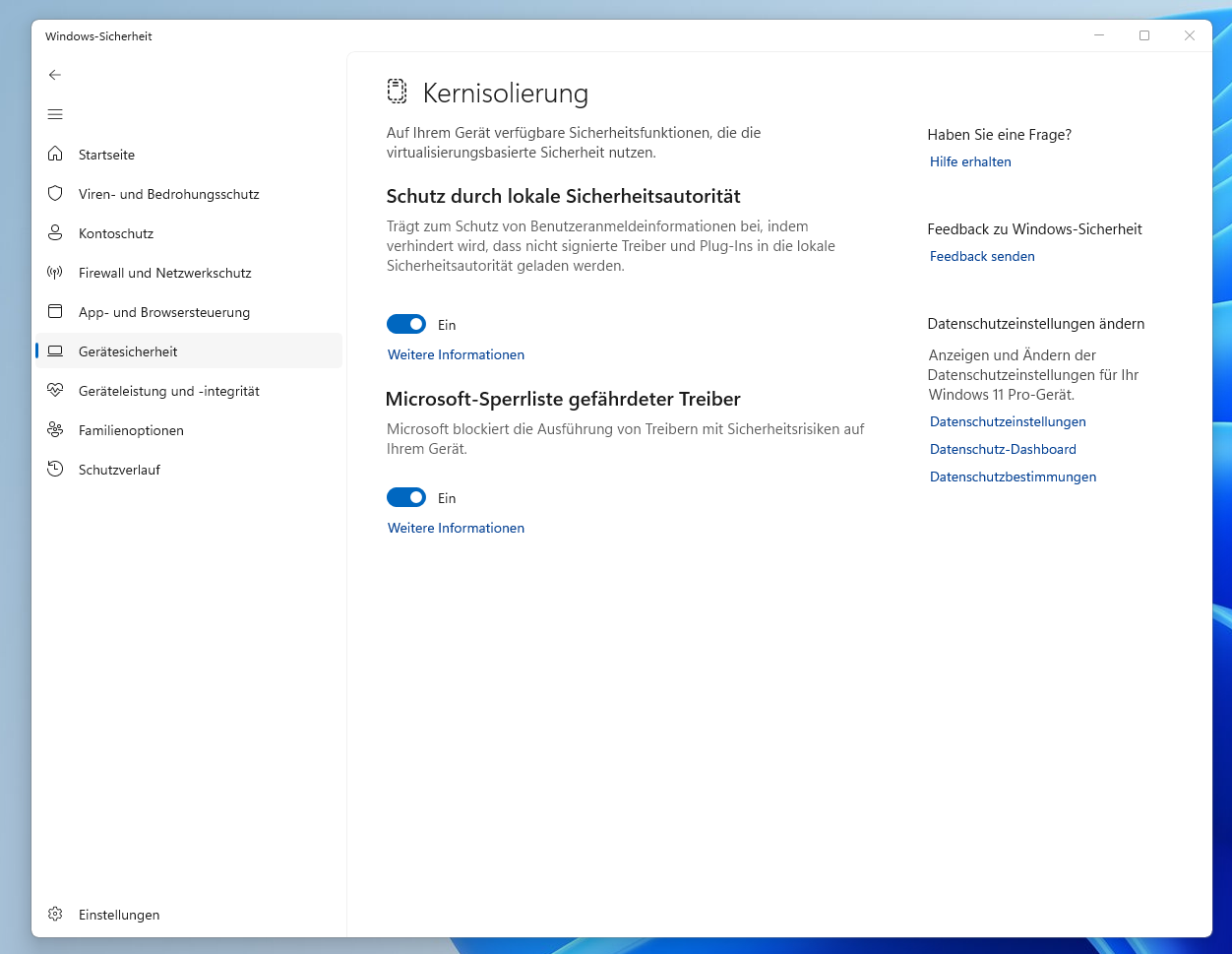Click heading Schutz durch lokale Sicherheitsautorität

[x=563, y=196]
